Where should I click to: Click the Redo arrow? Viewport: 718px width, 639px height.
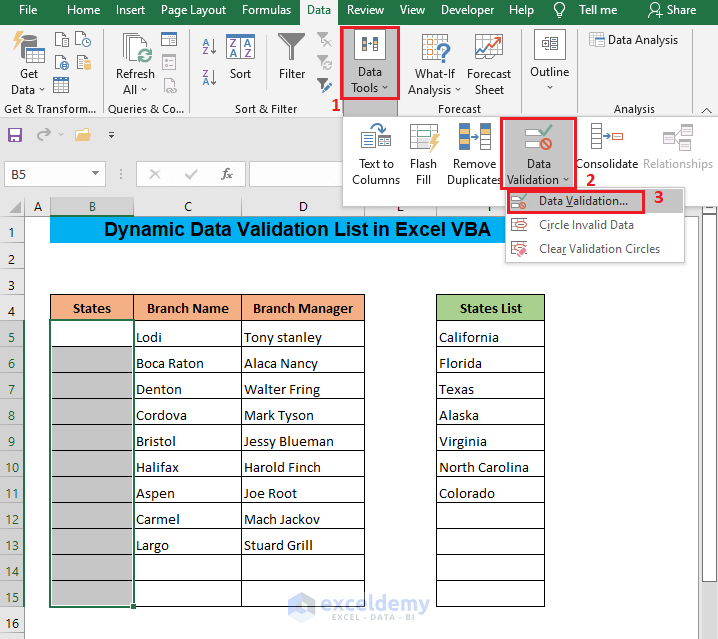click(x=44, y=135)
